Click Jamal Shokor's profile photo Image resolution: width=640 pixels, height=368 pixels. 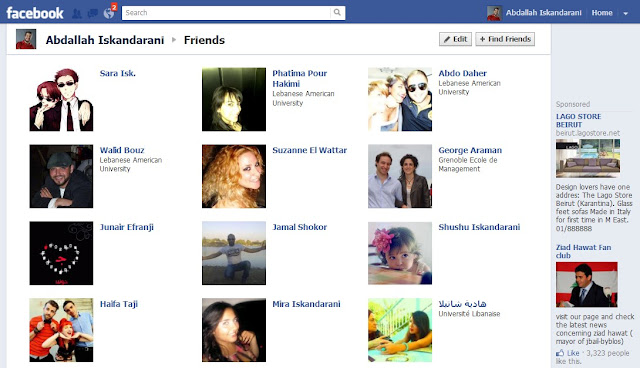pyautogui.click(x=234, y=253)
